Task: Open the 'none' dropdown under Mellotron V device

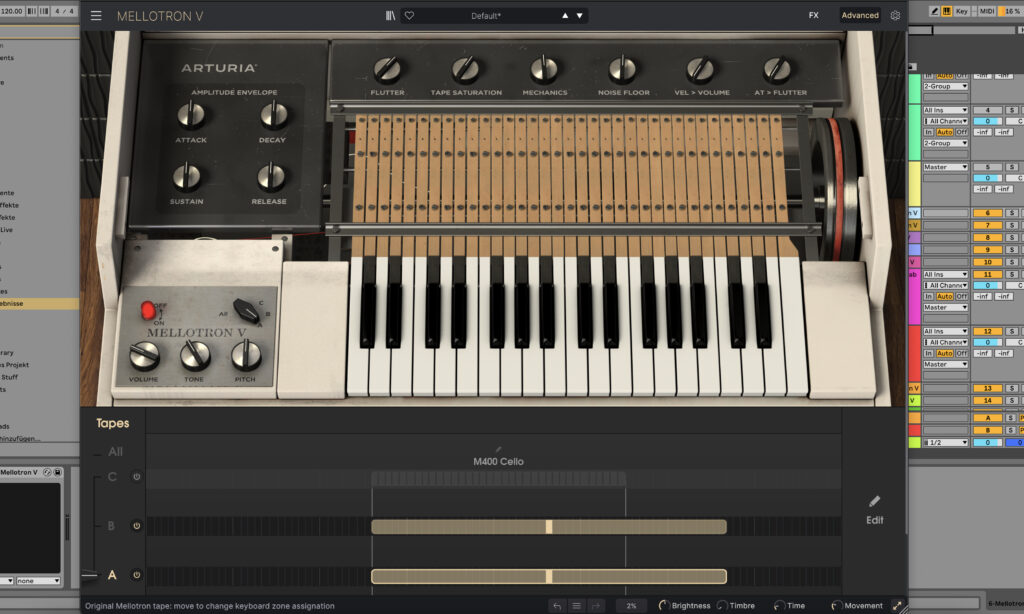Action: tap(38, 581)
